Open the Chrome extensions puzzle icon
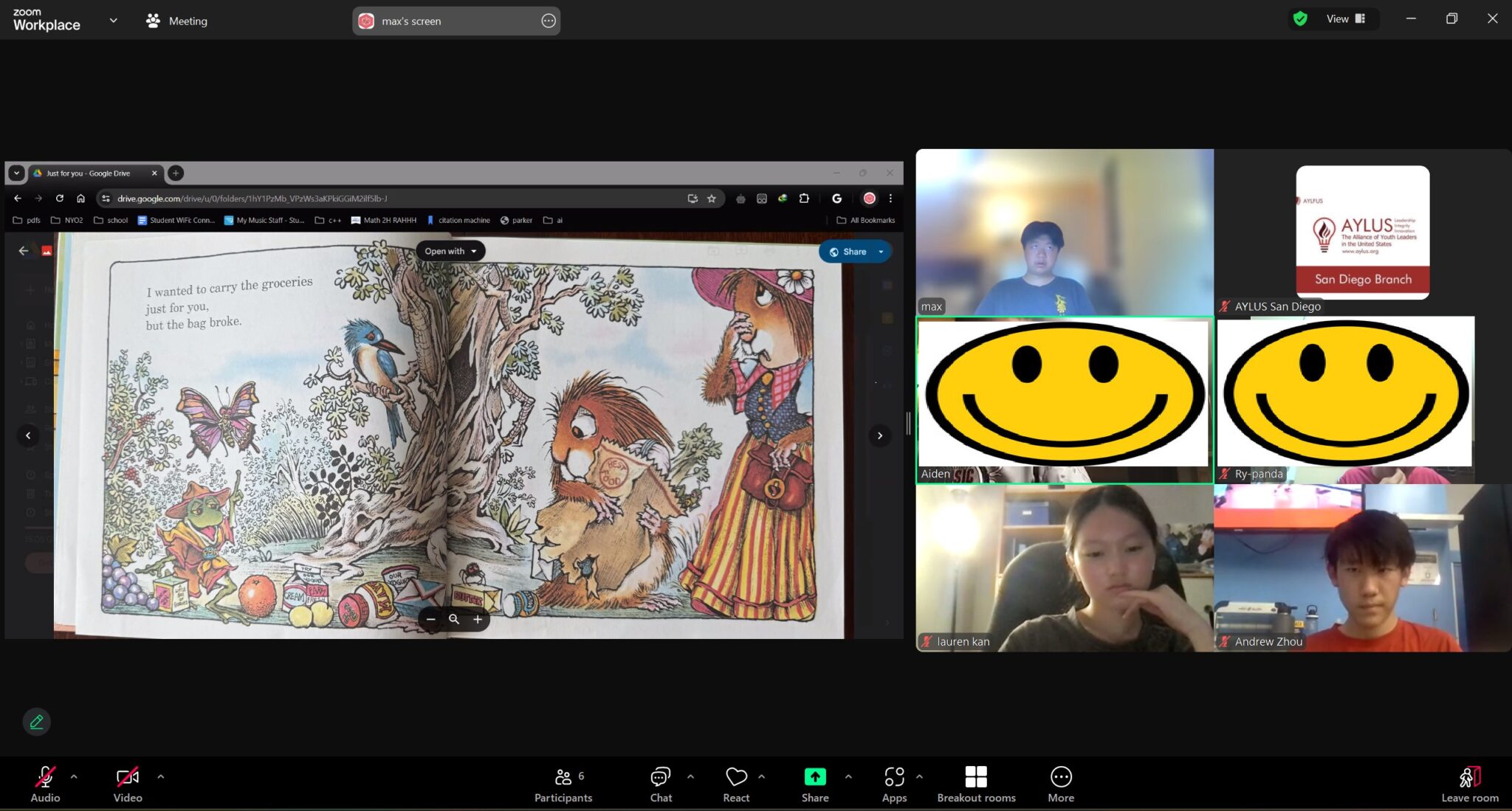The width and height of the screenshot is (1512, 811). 804,198
